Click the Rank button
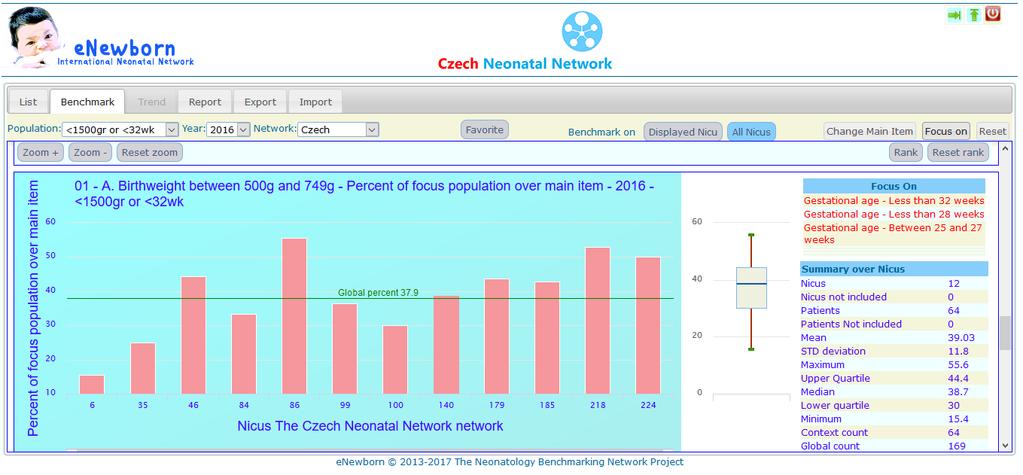This screenshot has width=1023, height=475. tap(906, 153)
